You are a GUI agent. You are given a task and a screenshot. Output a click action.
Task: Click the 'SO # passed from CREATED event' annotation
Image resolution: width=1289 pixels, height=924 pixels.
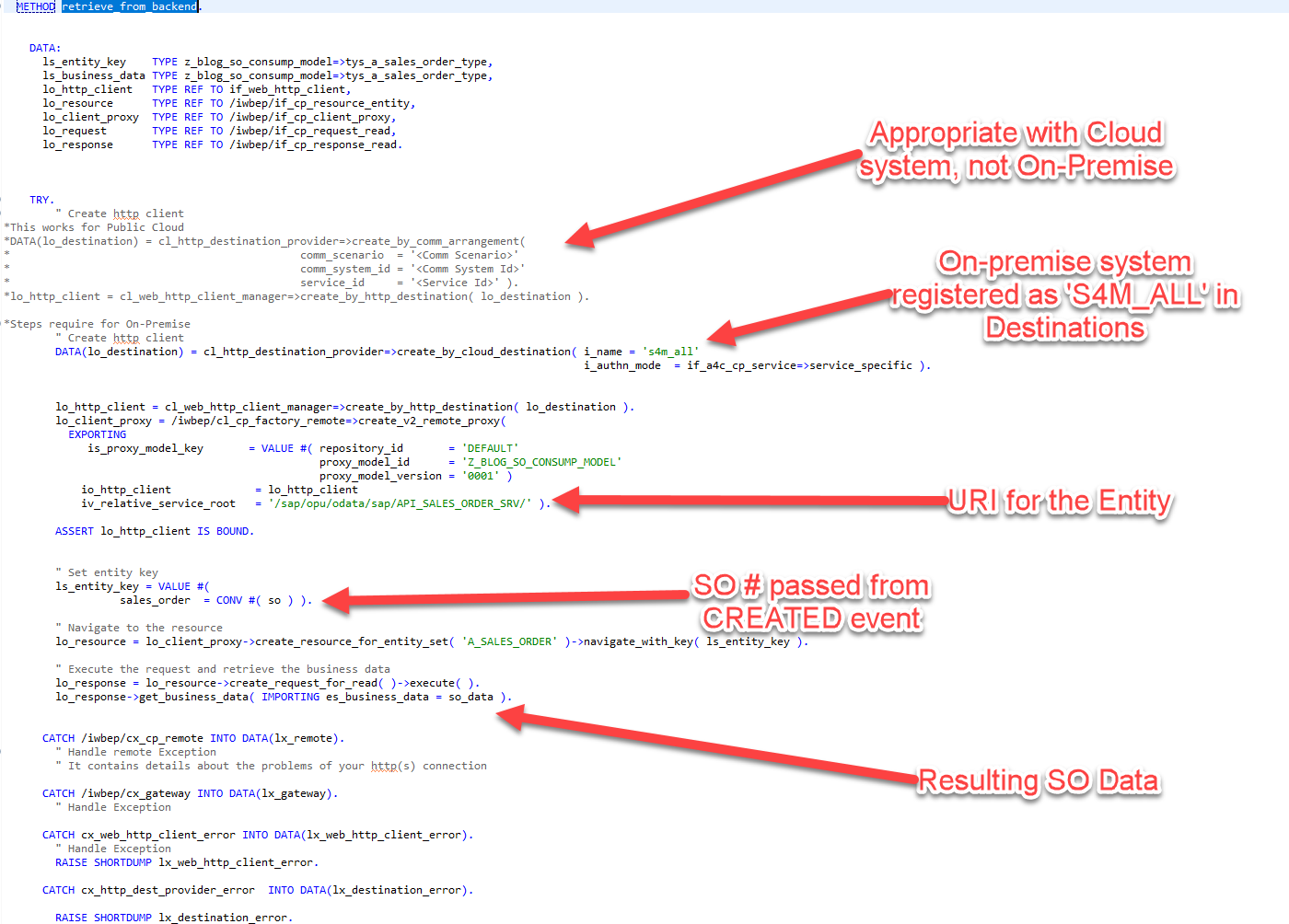(x=811, y=602)
